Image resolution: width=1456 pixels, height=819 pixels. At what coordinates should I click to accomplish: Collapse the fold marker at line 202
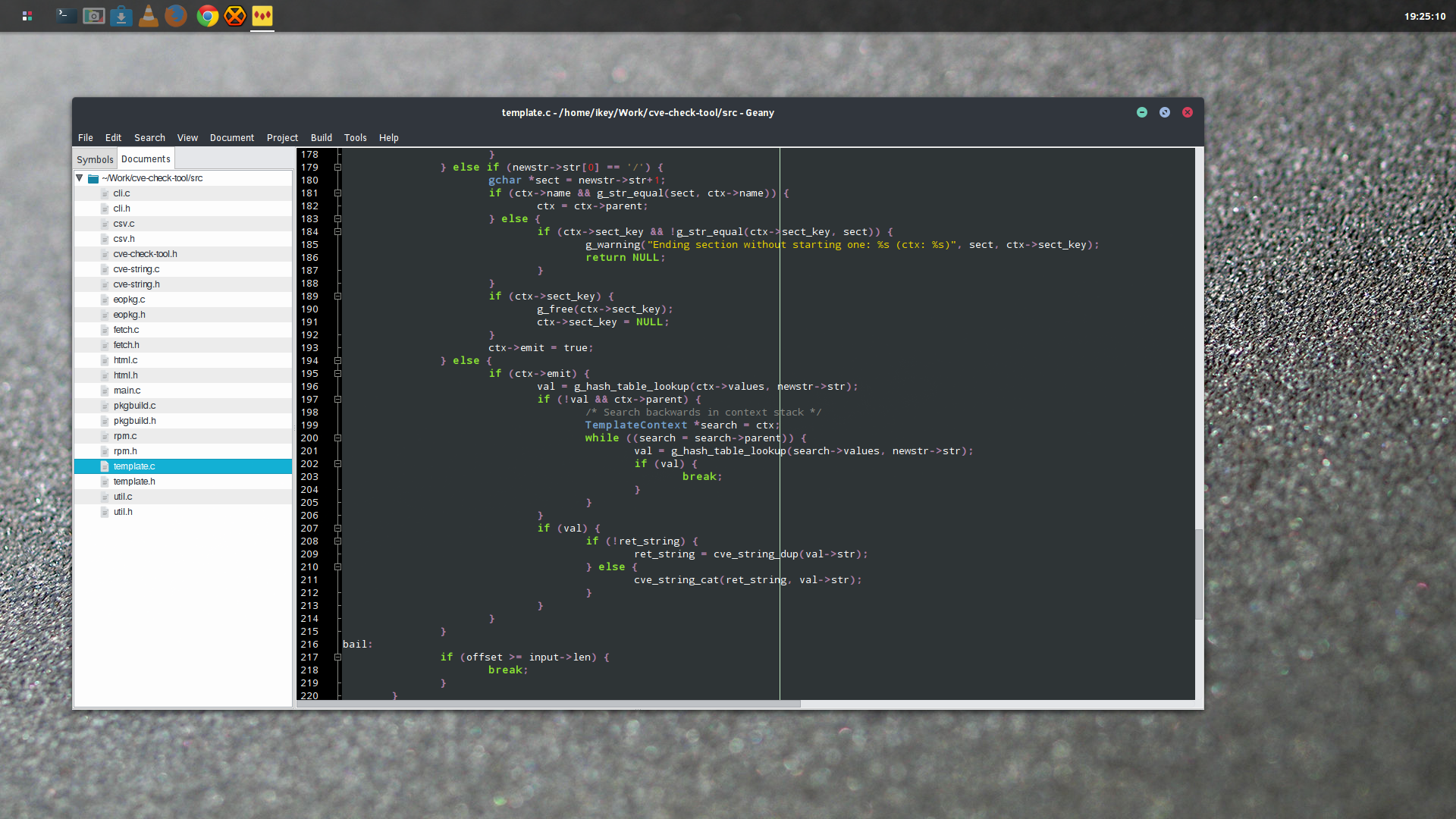point(337,464)
